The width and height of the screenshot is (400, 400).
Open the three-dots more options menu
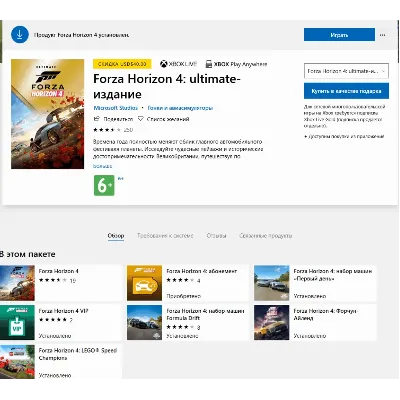pyautogui.click(x=382, y=35)
